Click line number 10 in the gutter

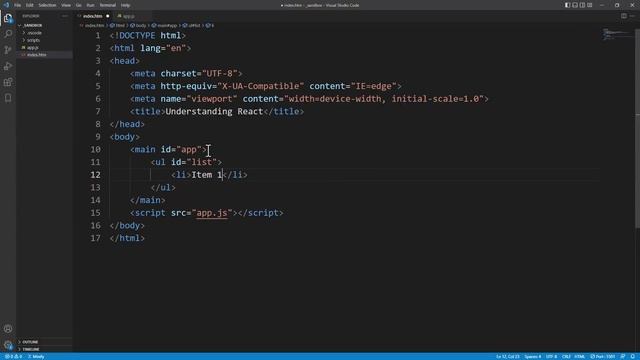[96, 149]
